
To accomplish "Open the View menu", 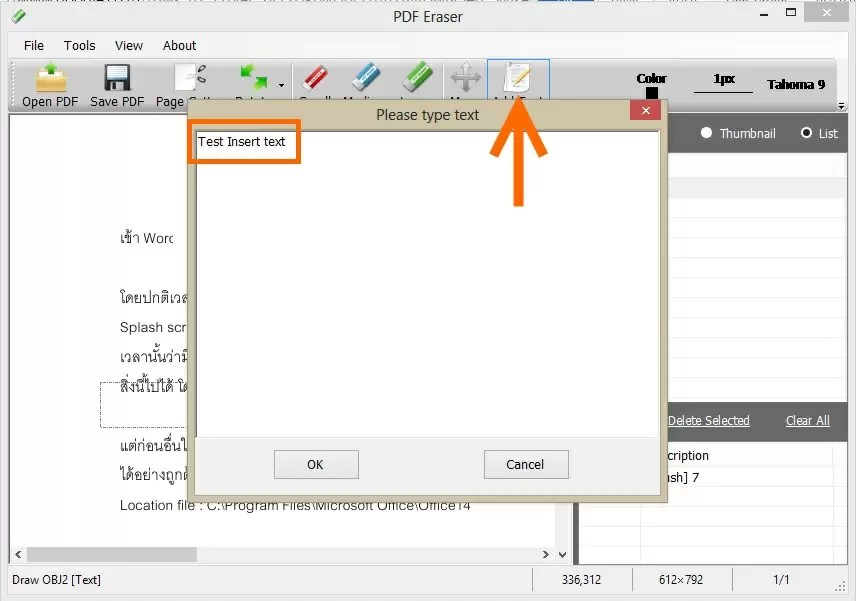I will (127, 45).
